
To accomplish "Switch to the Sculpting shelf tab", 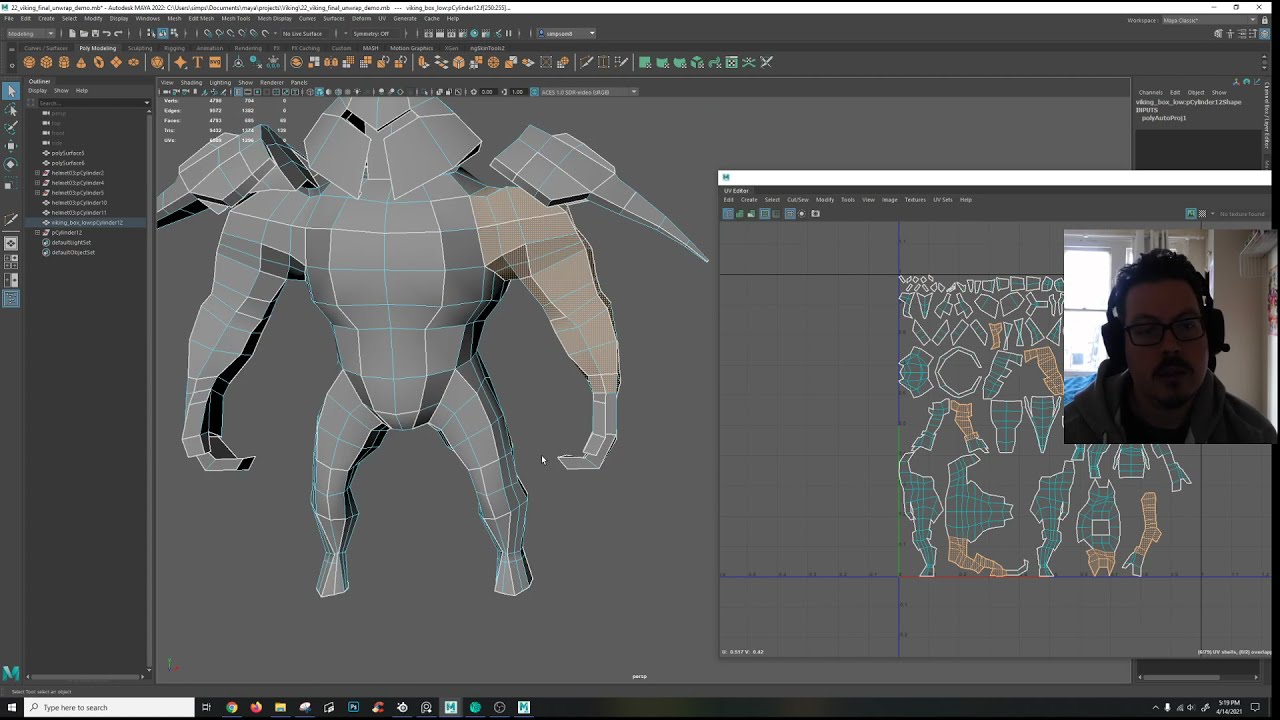I will (140, 48).
